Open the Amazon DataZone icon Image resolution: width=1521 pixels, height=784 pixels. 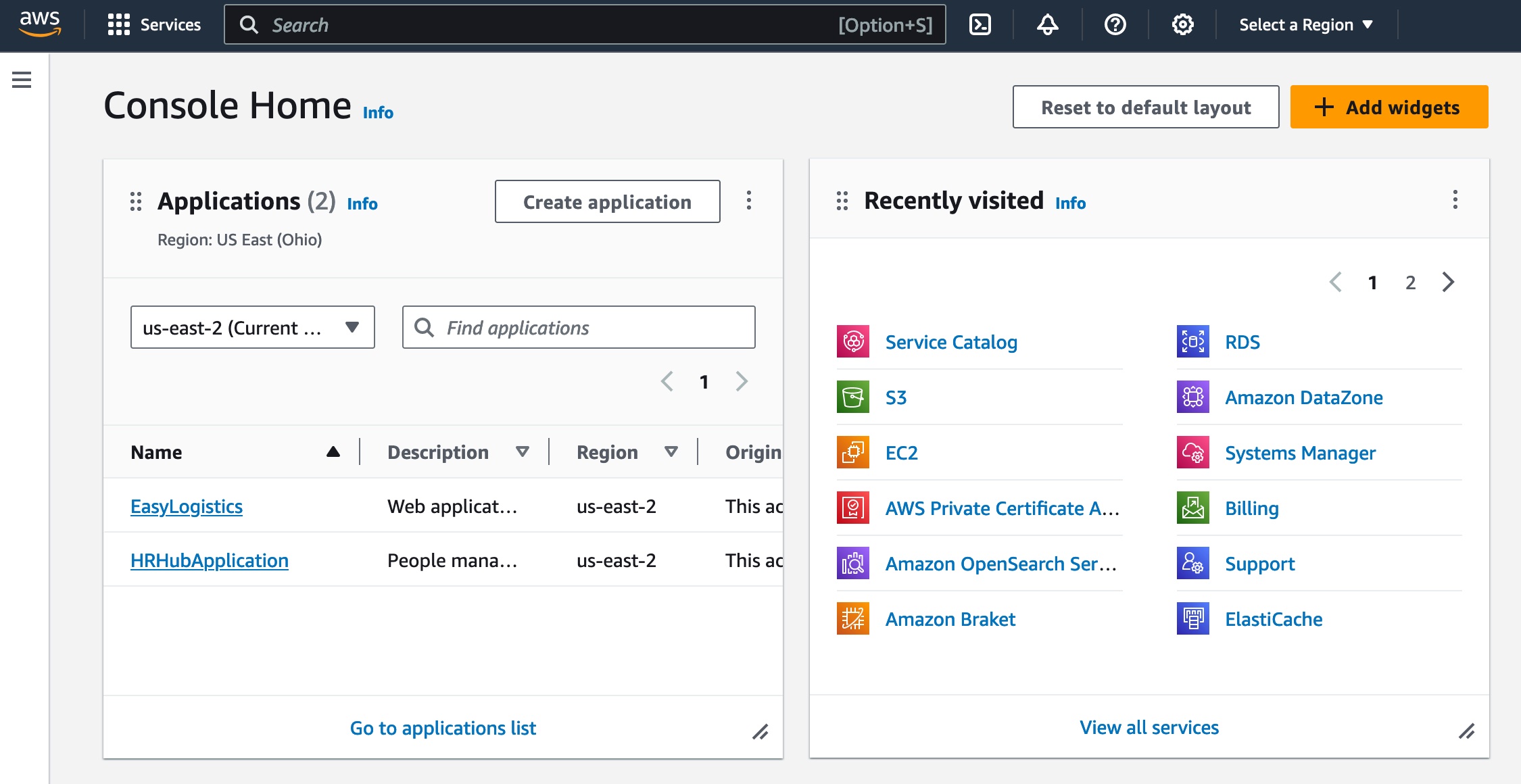point(1192,397)
